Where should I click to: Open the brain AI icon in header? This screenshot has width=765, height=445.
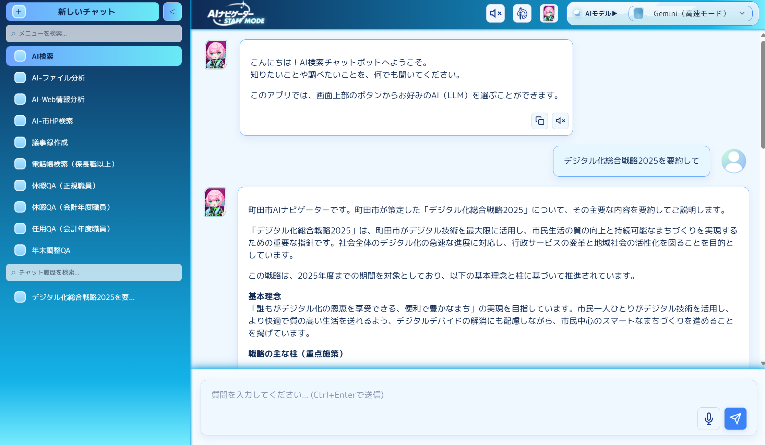(x=522, y=13)
